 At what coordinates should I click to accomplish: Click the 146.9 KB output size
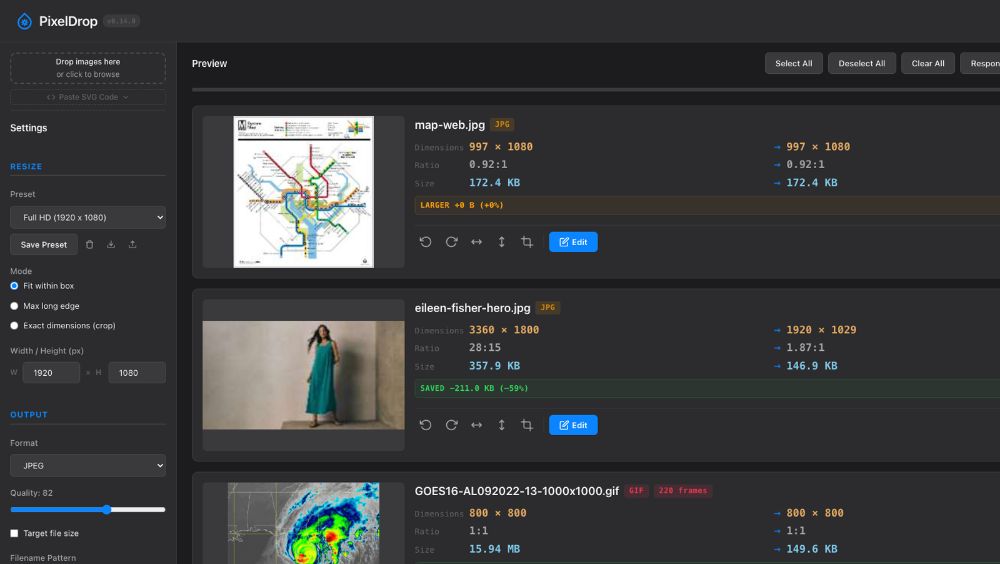point(811,366)
